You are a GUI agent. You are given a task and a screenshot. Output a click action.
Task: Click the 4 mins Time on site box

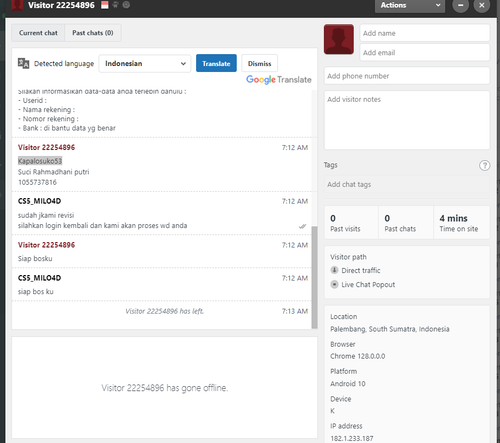coord(462,222)
